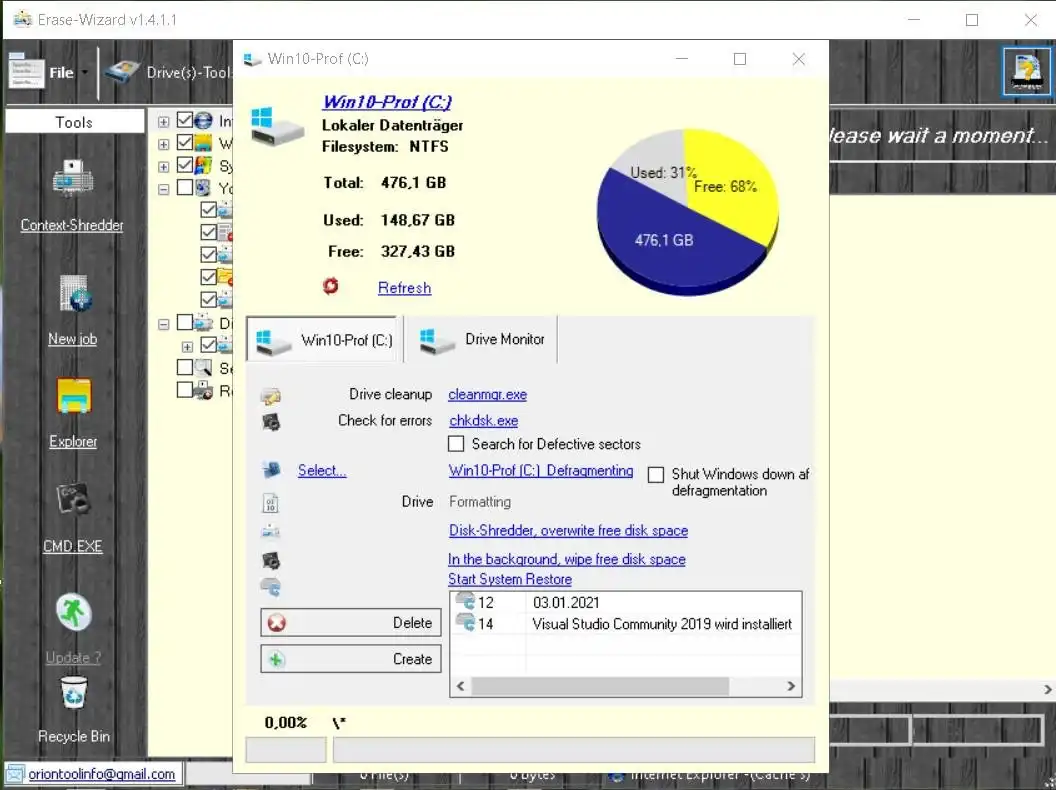Click the red refresh icon beside Refresh
1056x790 pixels.
[x=330, y=286]
